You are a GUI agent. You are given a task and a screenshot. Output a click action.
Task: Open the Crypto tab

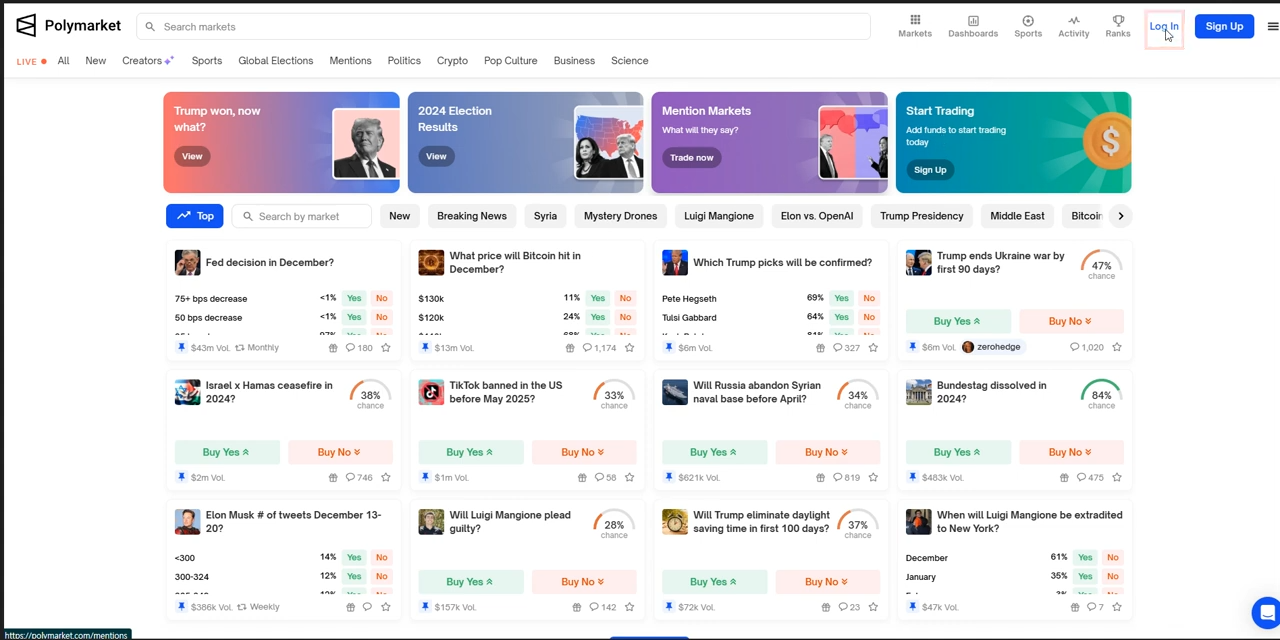coord(452,61)
